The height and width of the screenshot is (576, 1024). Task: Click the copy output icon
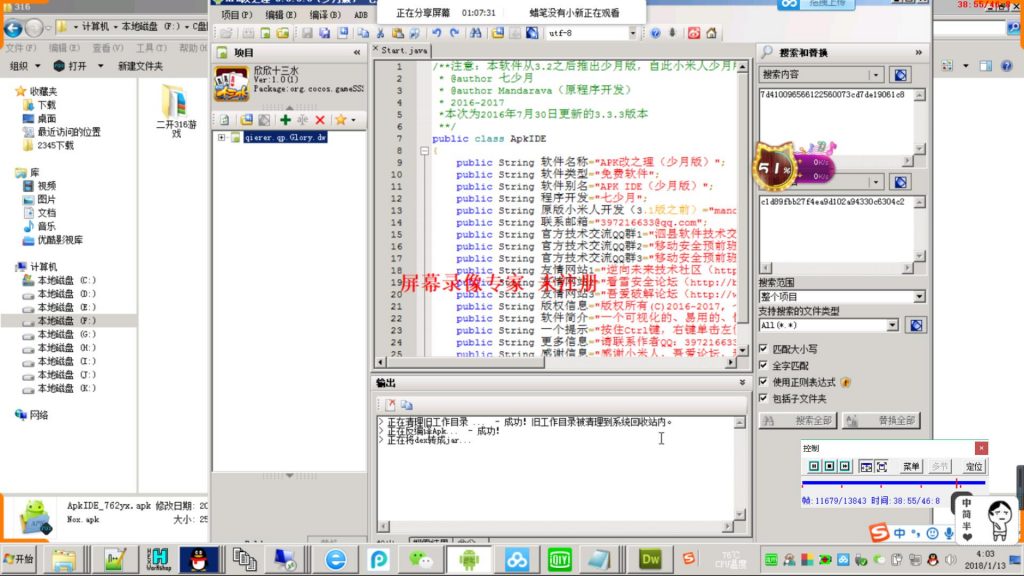point(406,405)
